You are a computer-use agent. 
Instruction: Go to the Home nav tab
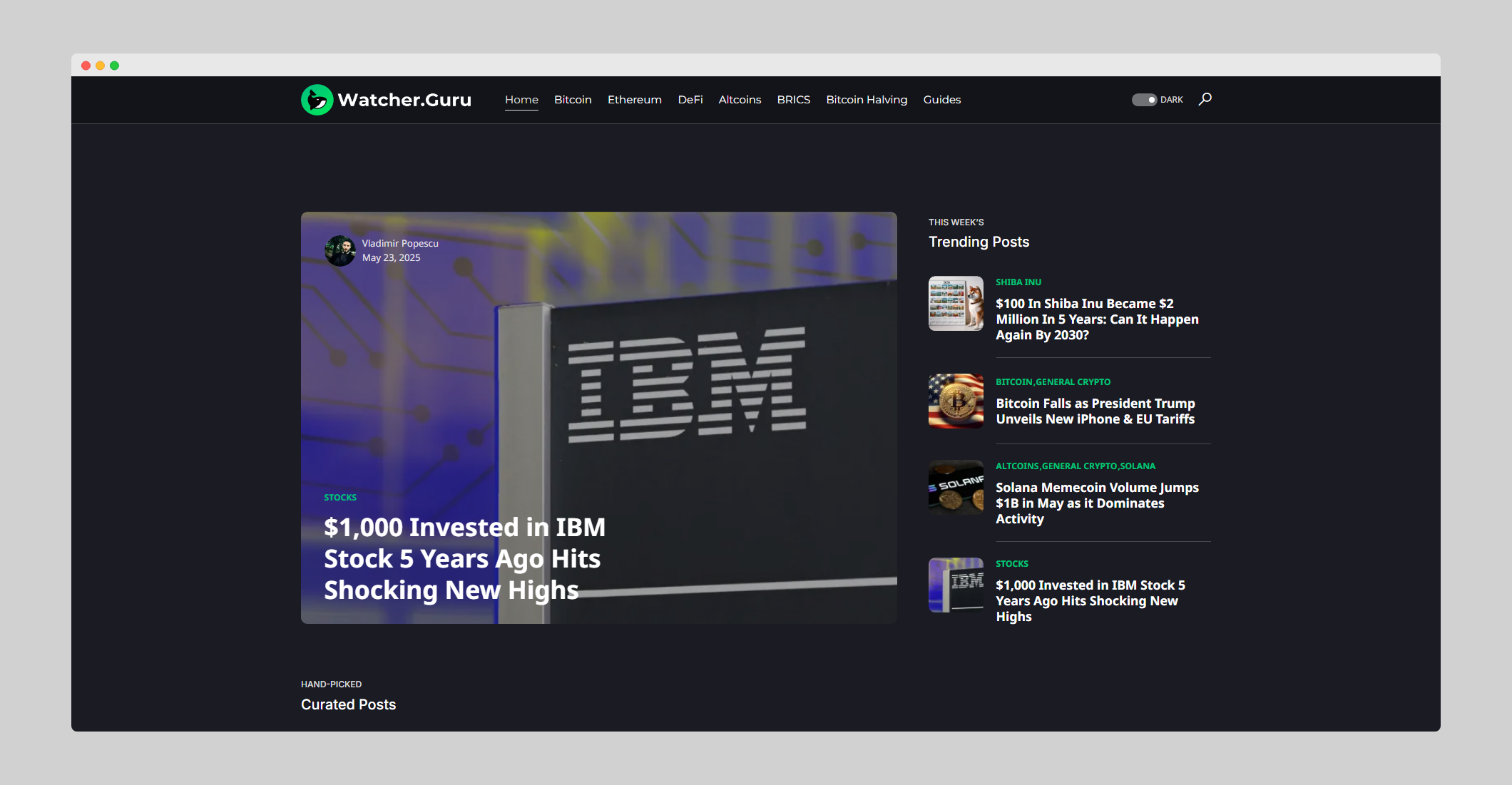click(x=521, y=100)
